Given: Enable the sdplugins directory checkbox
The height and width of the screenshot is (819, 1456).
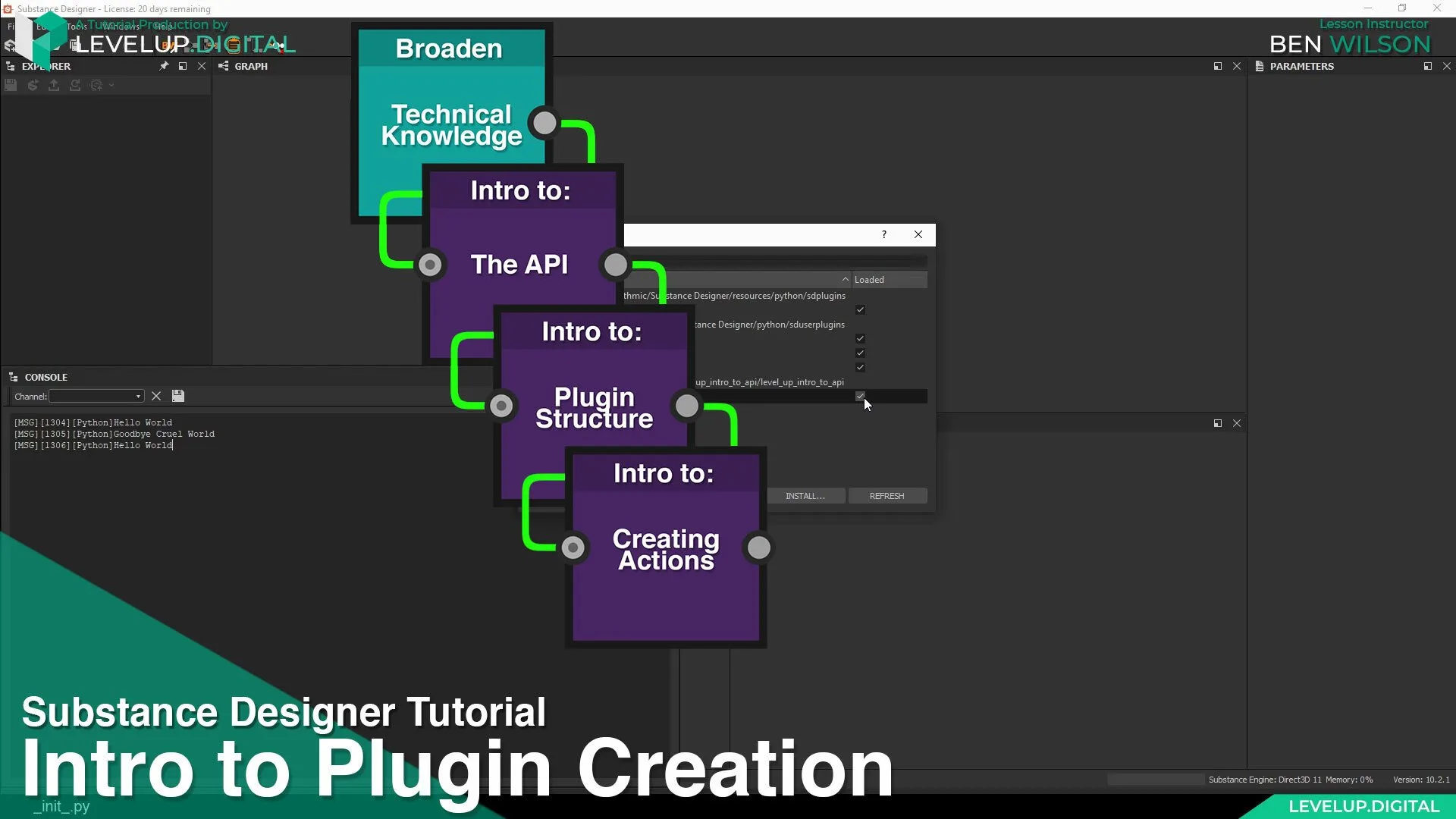Looking at the screenshot, I should click(x=860, y=309).
